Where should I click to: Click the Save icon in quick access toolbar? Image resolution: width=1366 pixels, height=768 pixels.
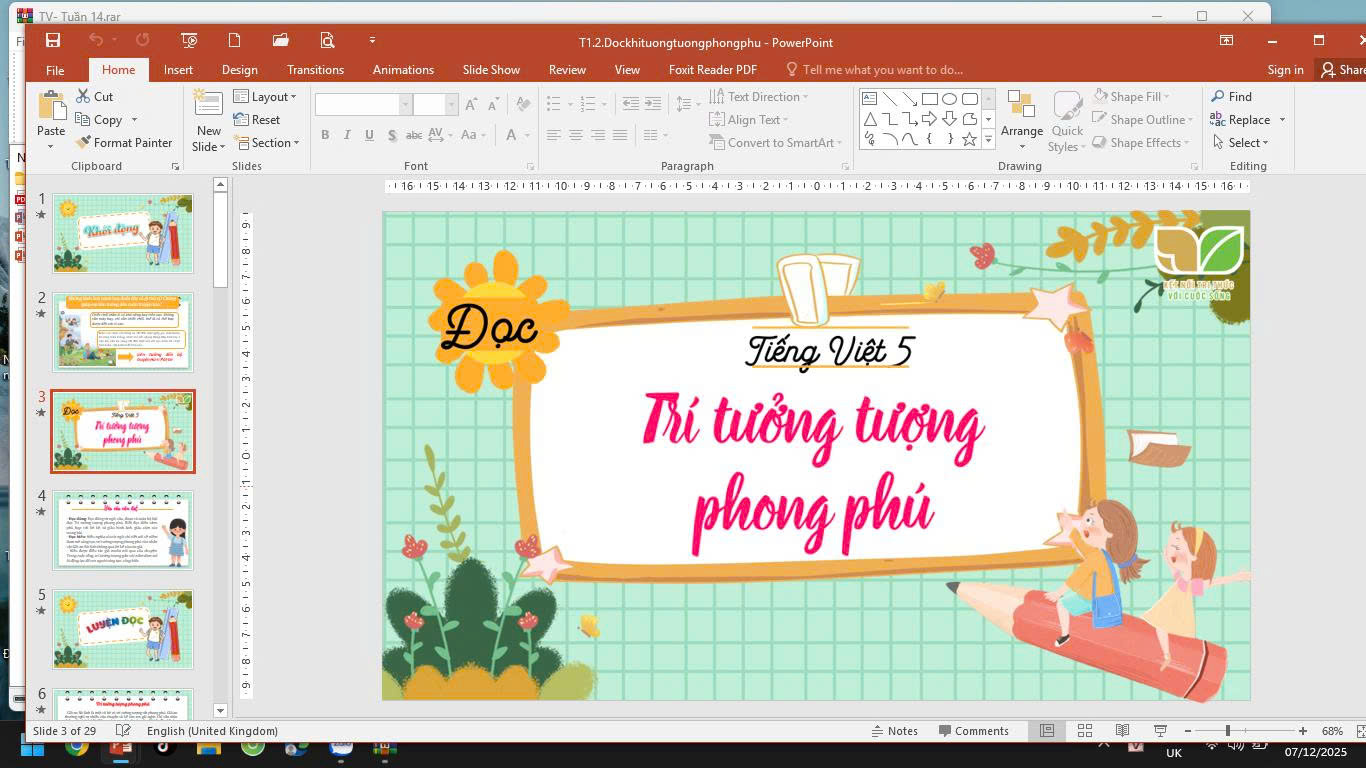click(53, 41)
